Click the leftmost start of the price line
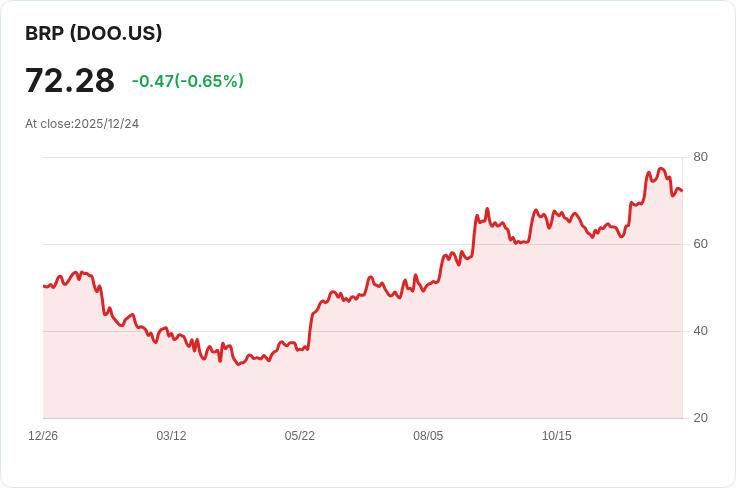Image resolution: width=736 pixels, height=488 pixels. [44, 286]
